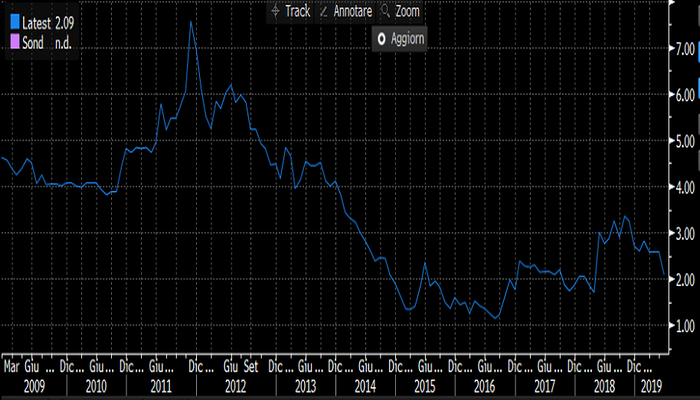Click the Set month label on axis
Viewport: 700px width, 400px height.
point(251,366)
